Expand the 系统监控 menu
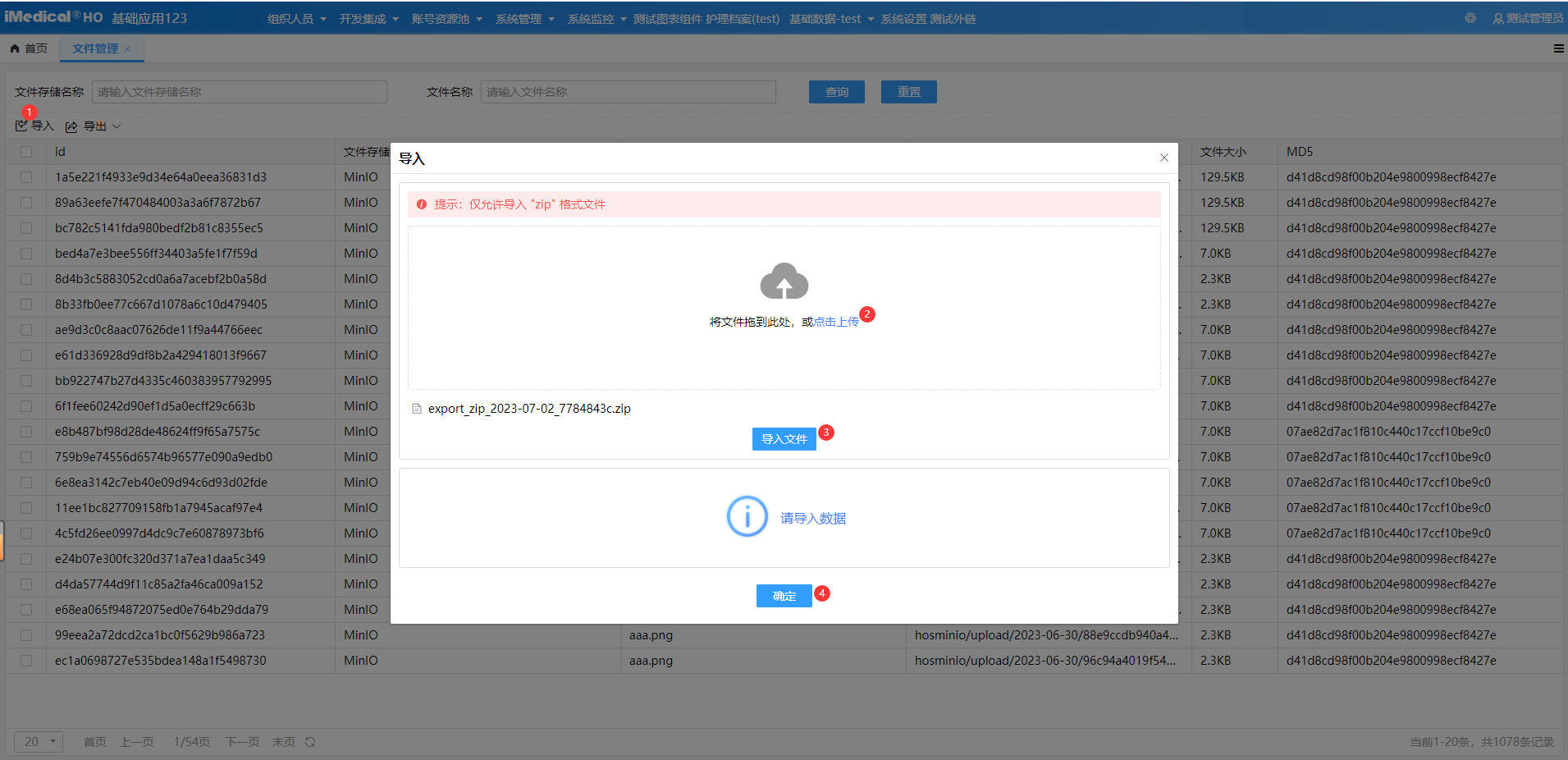Image resolution: width=1568 pixels, height=760 pixels. pyautogui.click(x=597, y=19)
